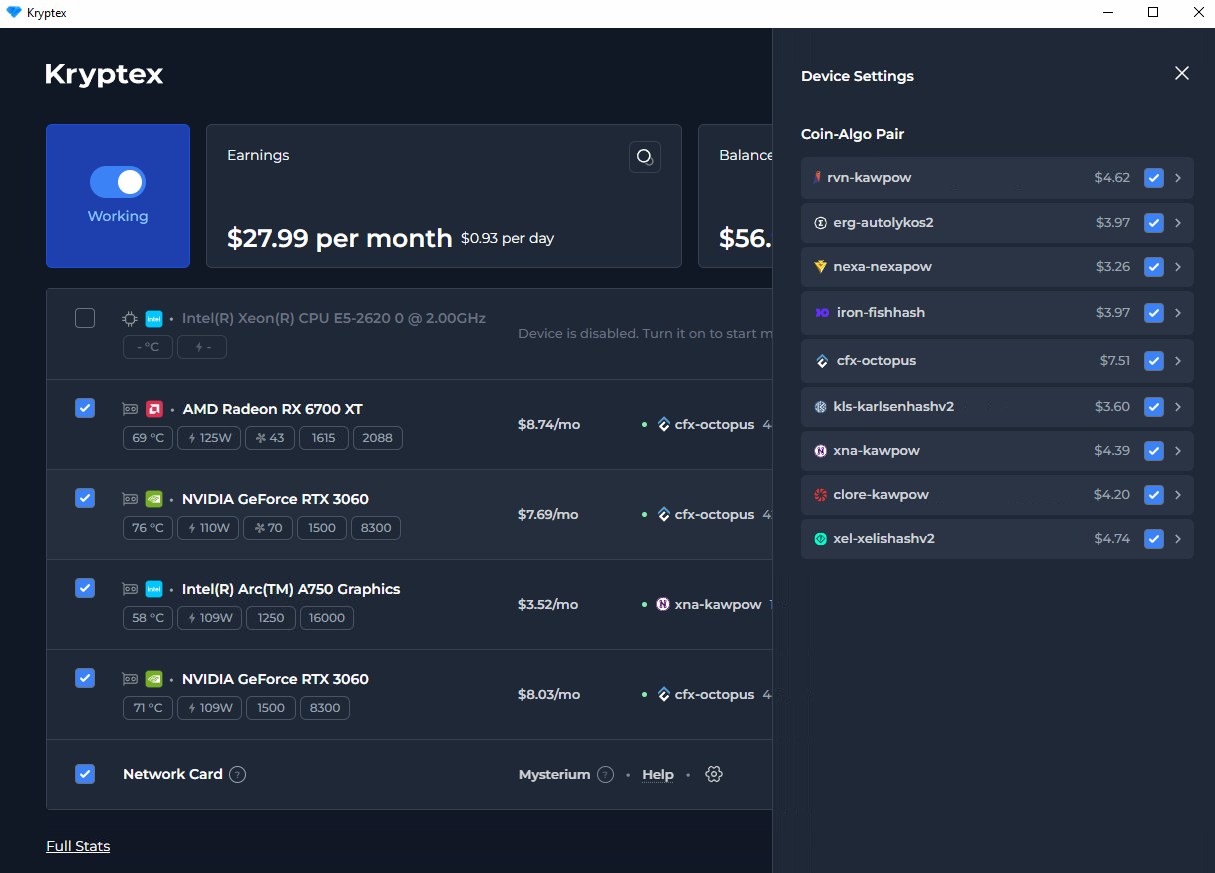The width and height of the screenshot is (1215, 873).
Task: Click the xna coin icon in Device Settings
Action: click(x=821, y=451)
